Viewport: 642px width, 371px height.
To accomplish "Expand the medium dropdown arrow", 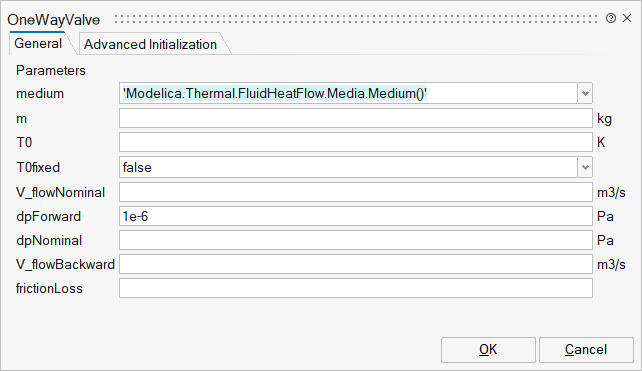I will pos(585,94).
